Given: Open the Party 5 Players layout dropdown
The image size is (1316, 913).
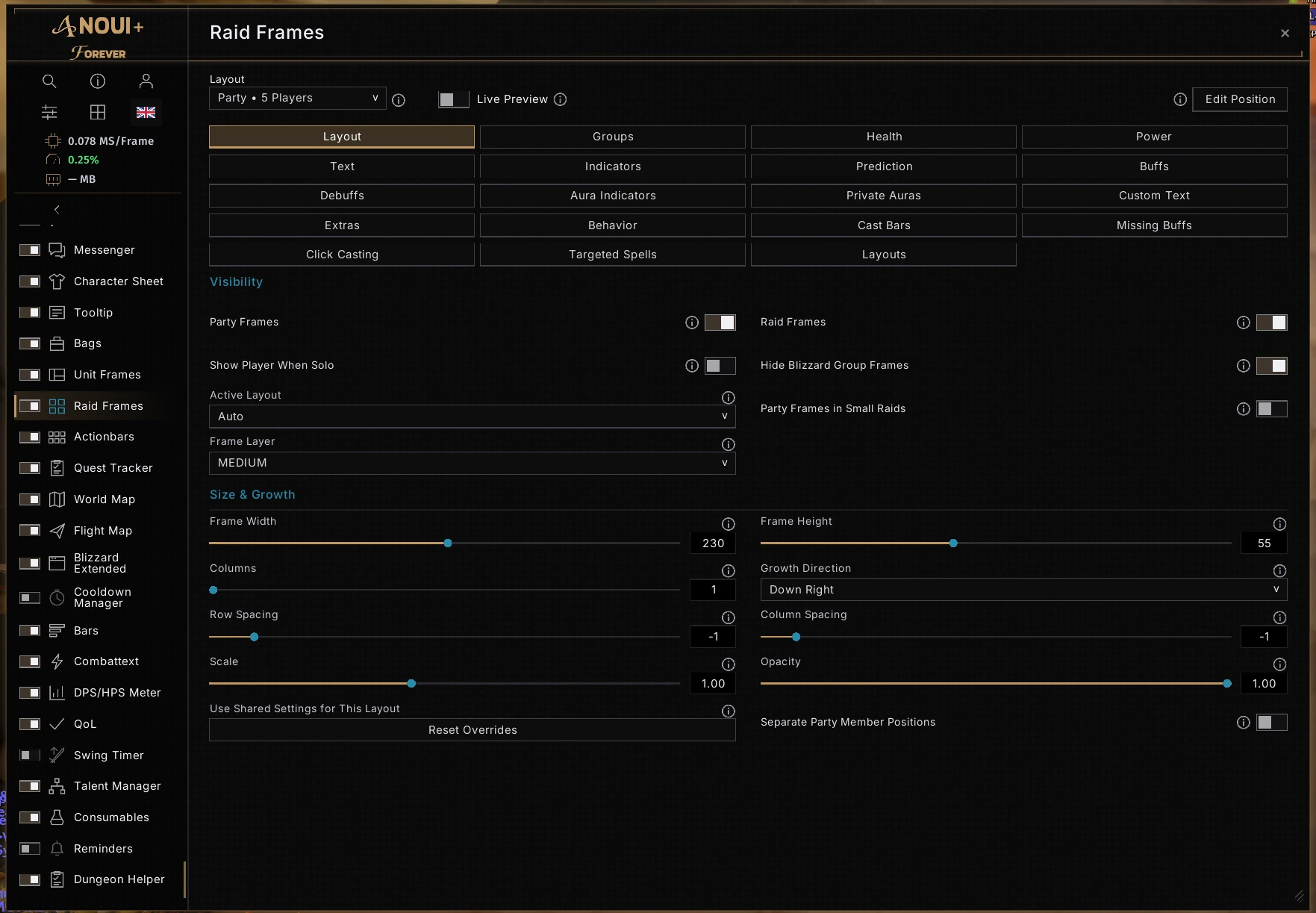Looking at the screenshot, I should click(298, 99).
